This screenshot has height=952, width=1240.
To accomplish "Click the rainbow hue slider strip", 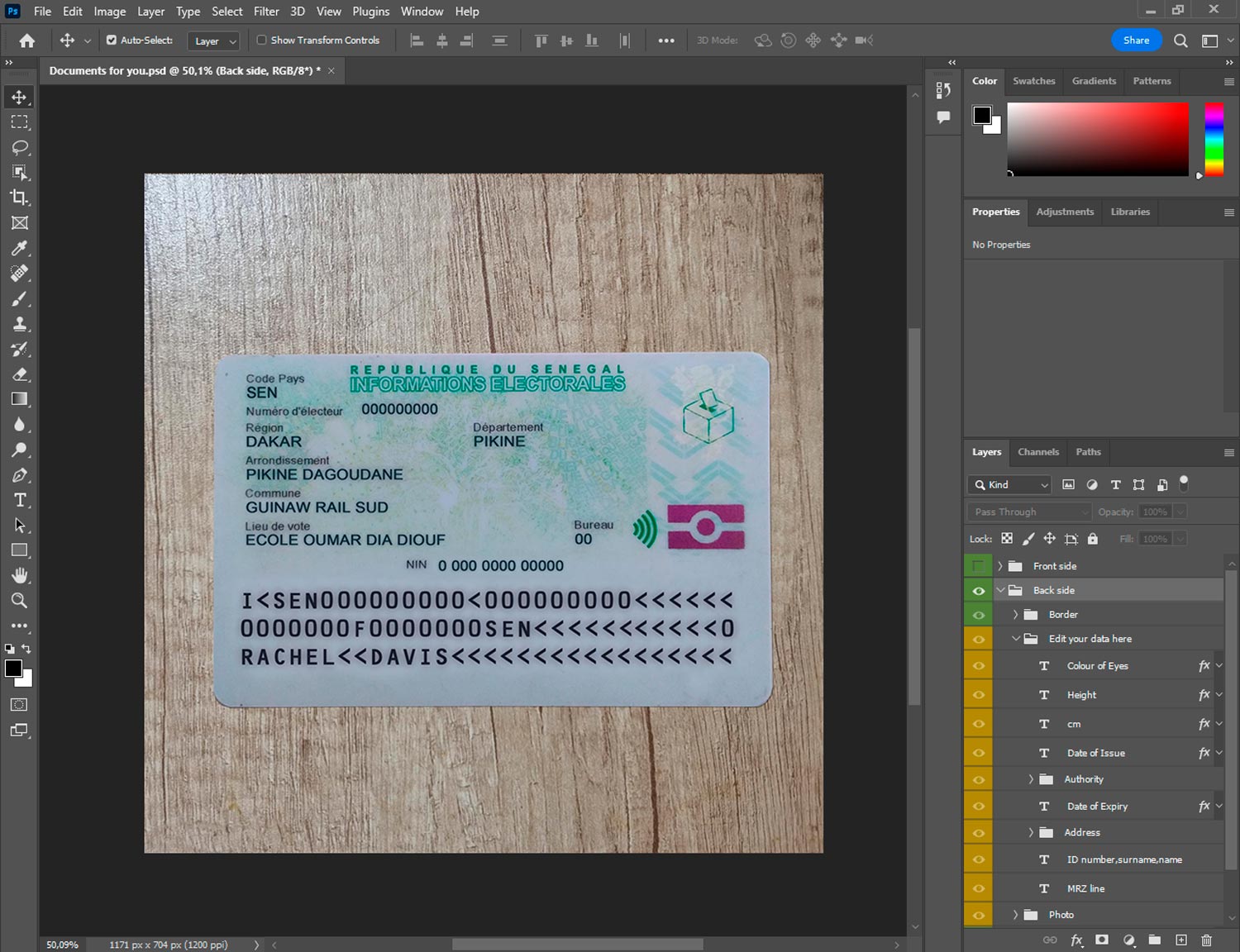I will tap(1213, 139).
